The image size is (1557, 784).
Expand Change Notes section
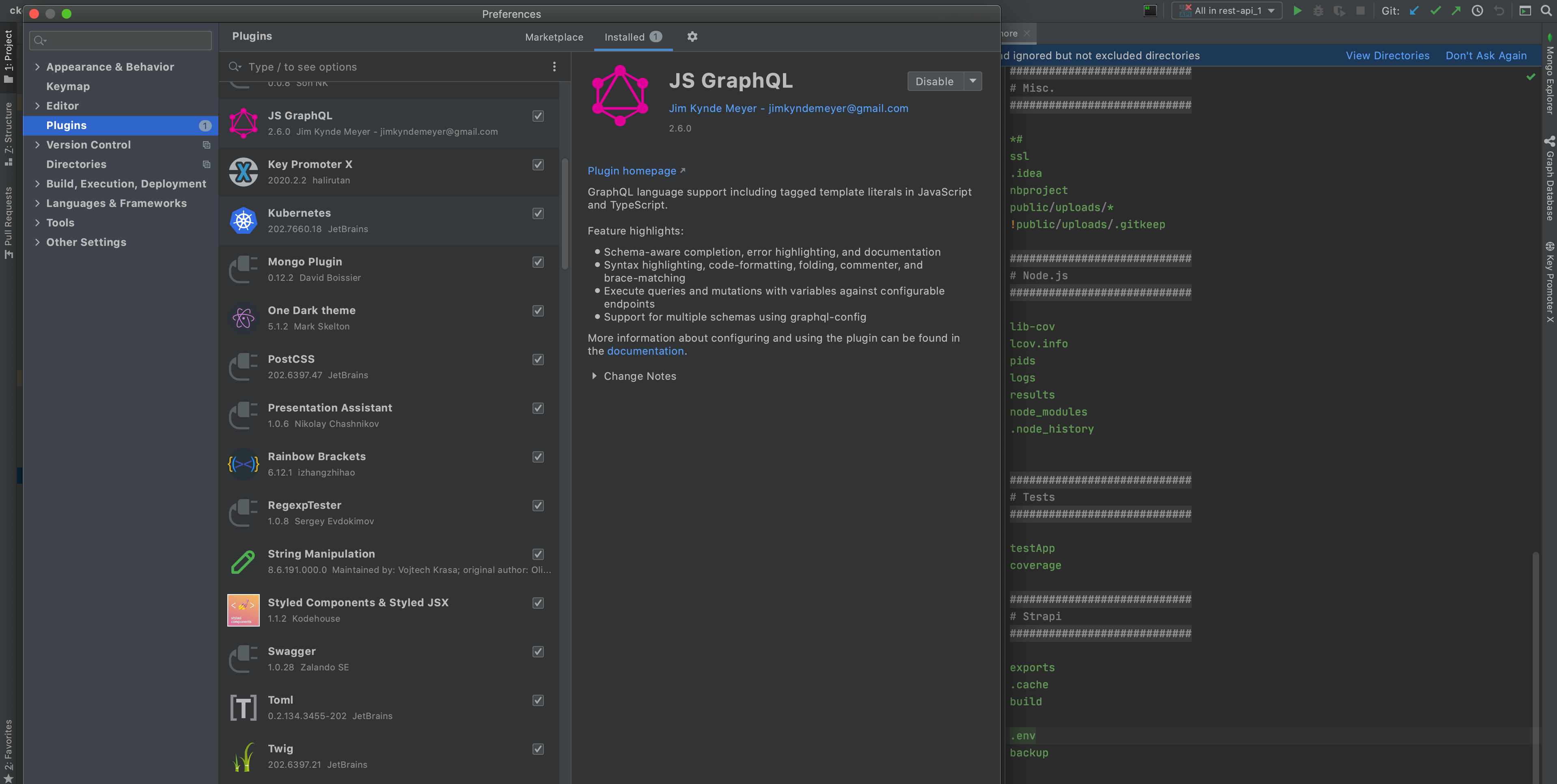point(594,376)
